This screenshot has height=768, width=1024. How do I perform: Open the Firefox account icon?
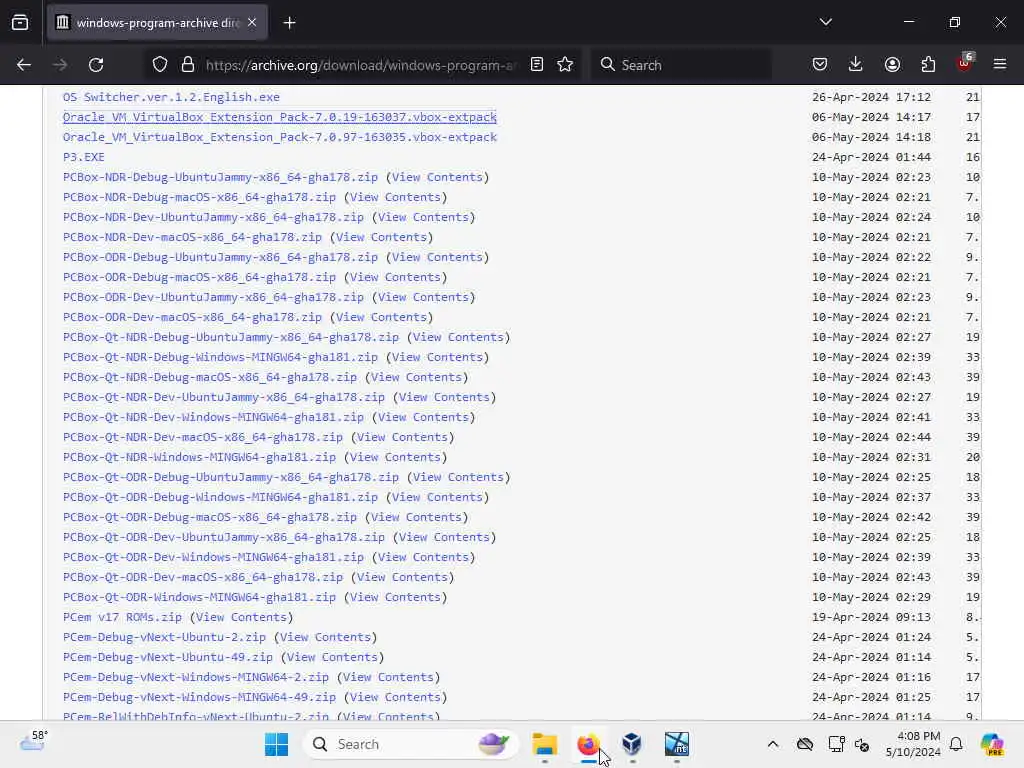coord(892,65)
